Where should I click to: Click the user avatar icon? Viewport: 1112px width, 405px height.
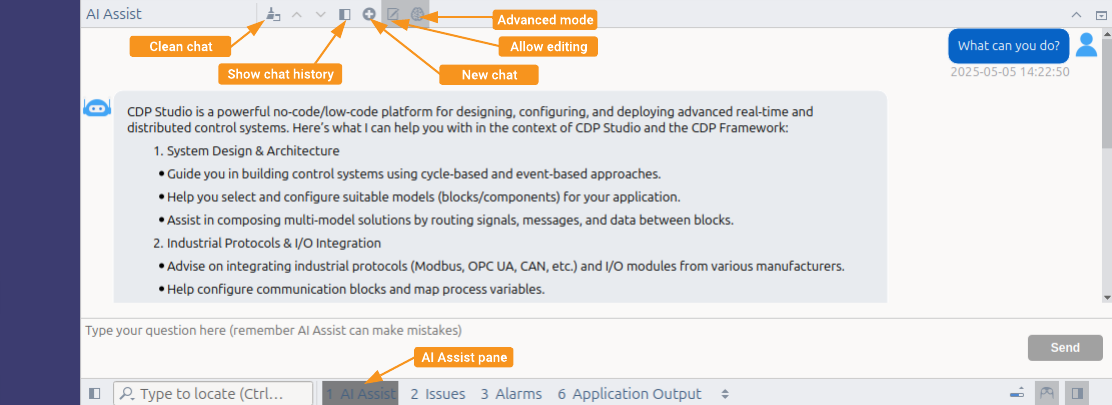click(x=1086, y=45)
